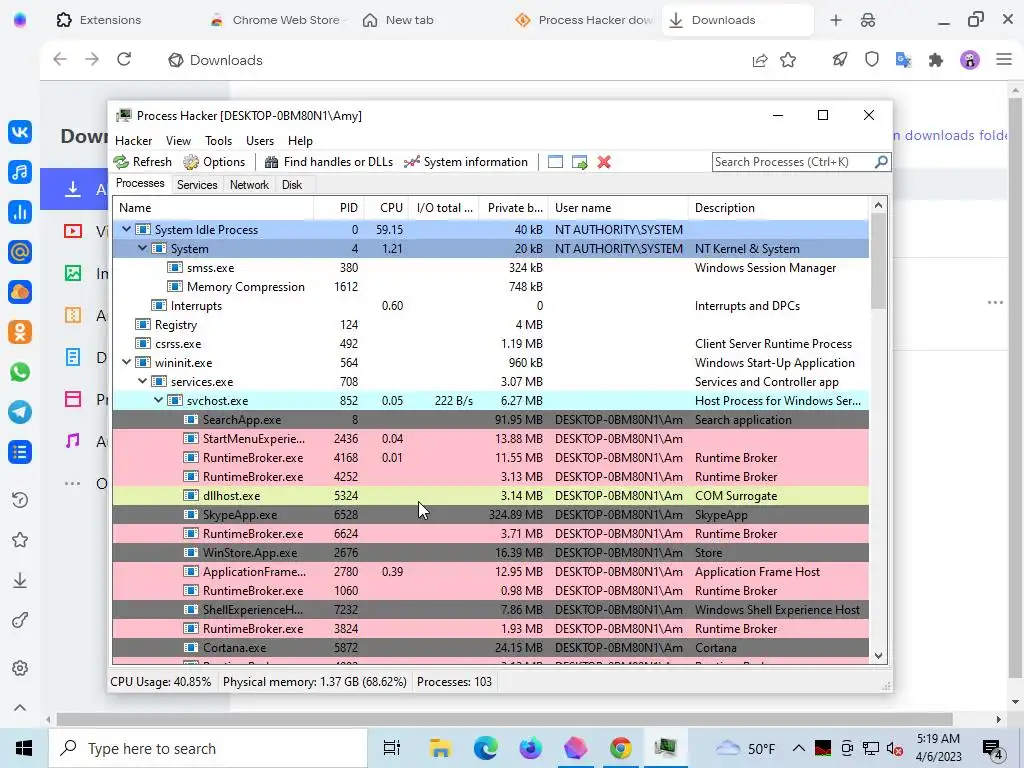This screenshot has width=1024, height=768.
Task: Open the Odnoklassniki icon in sidebar
Action: pyautogui.click(x=20, y=332)
